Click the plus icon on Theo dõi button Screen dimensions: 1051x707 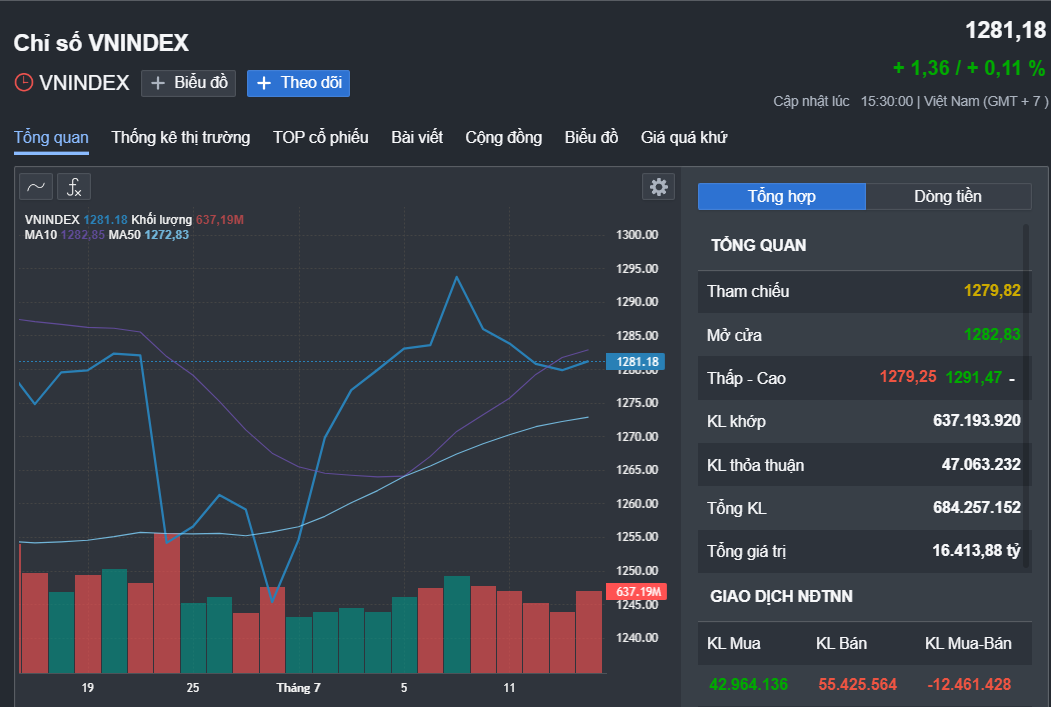264,83
